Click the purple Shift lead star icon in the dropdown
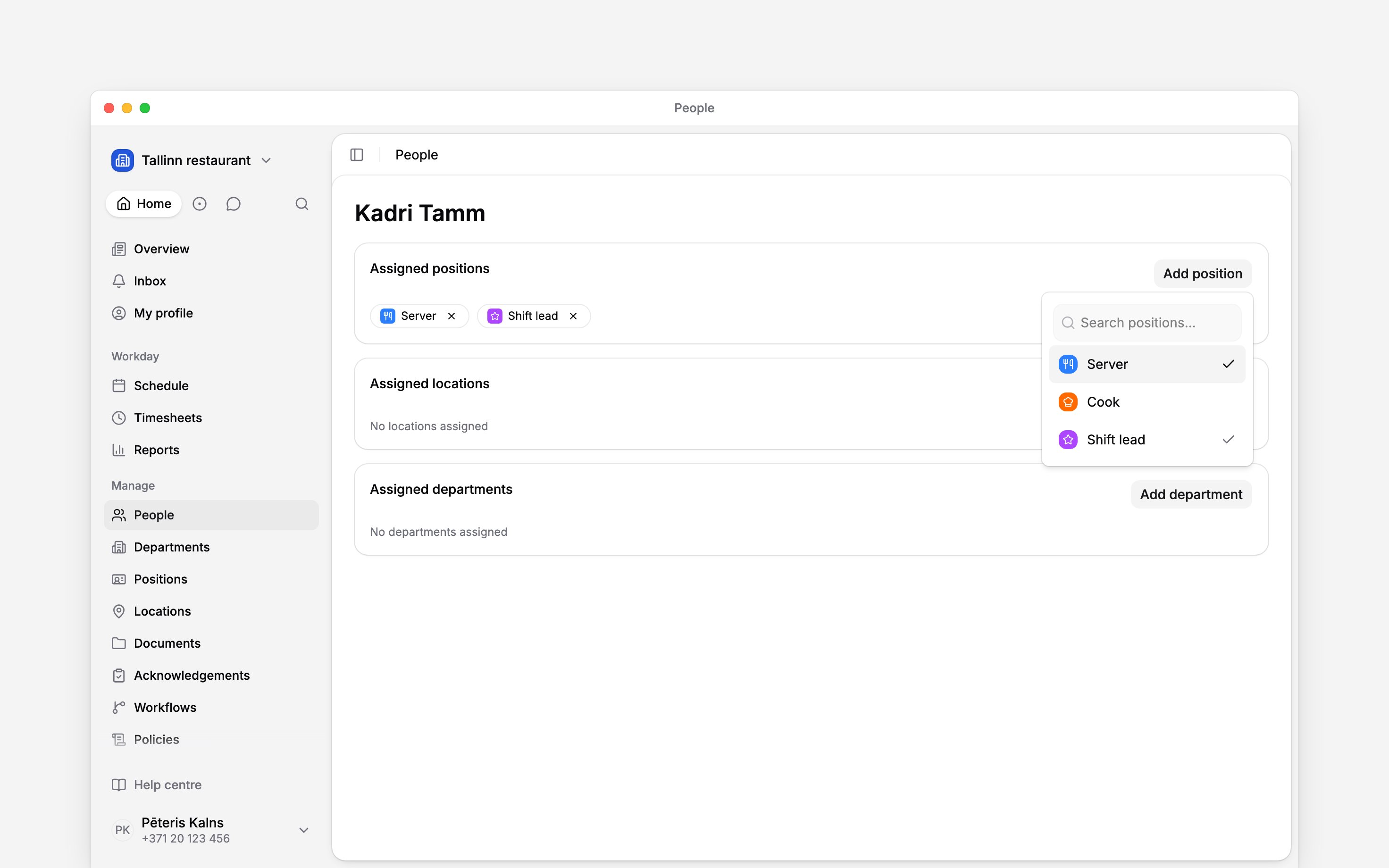 click(x=1068, y=440)
